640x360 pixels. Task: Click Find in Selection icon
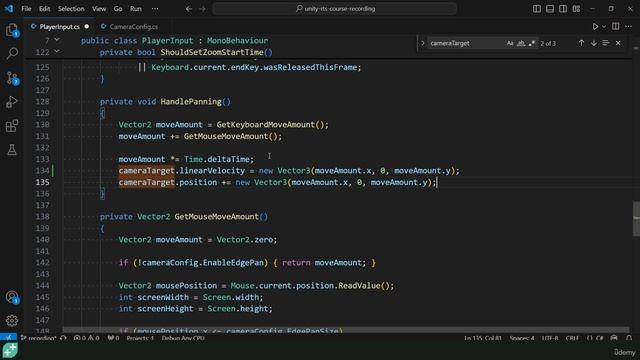[606, 43]
